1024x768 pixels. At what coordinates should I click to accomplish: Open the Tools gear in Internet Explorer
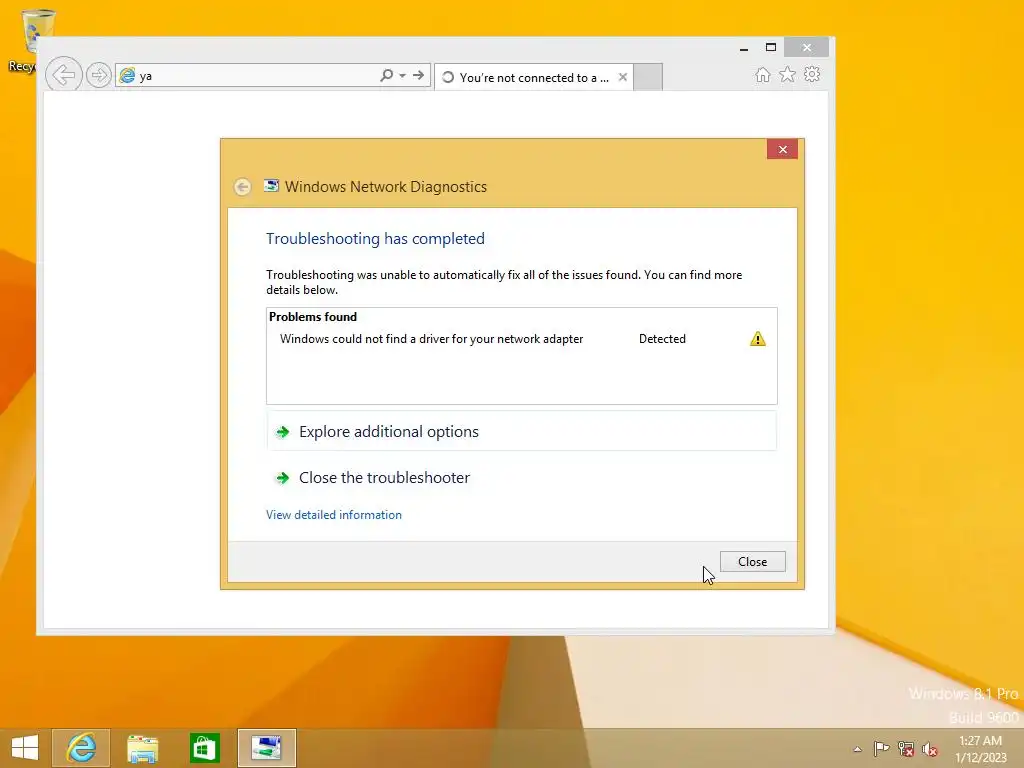coord(812,74)
